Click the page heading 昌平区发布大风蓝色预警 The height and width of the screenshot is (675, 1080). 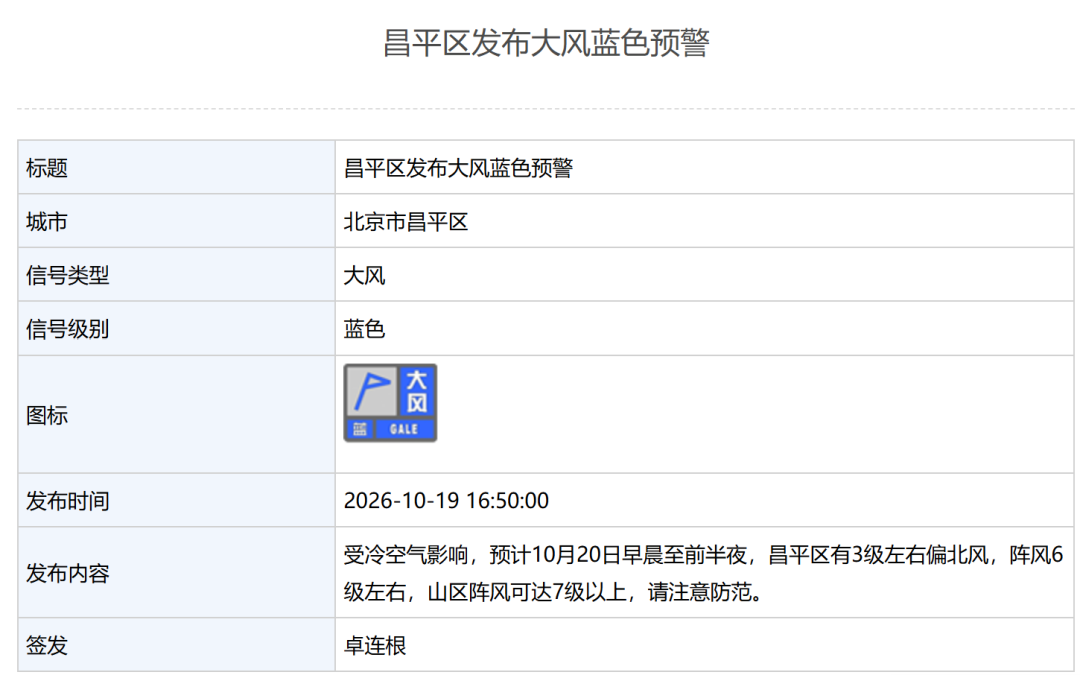pyautogui.click(x=546, y=43)
